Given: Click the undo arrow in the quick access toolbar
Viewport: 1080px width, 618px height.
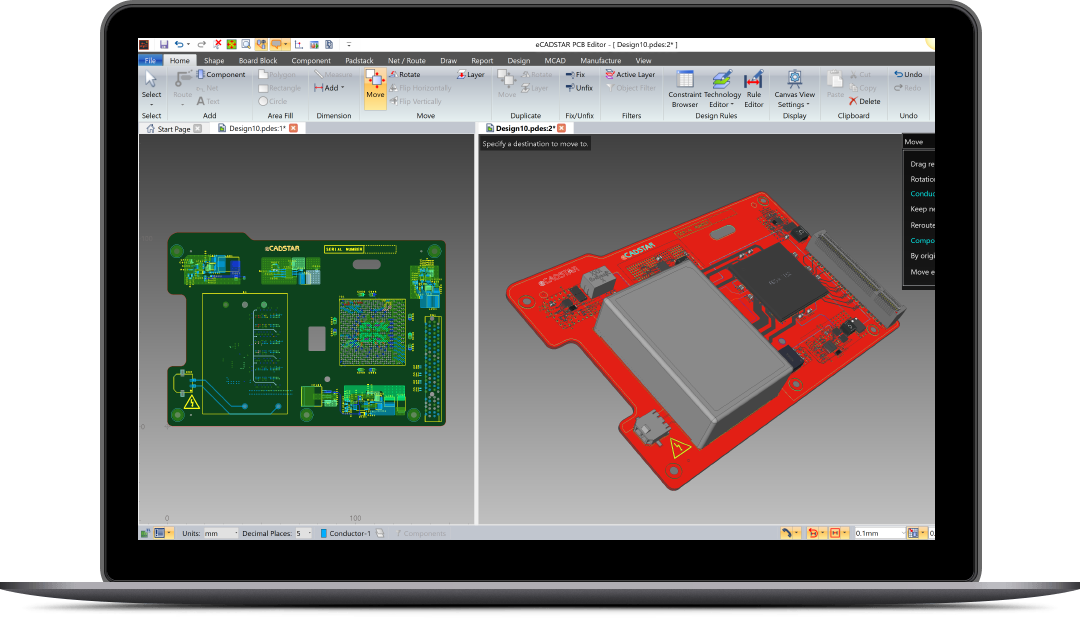Looking at the screenshot, I should pyautogui.click(x=179, y=44).
